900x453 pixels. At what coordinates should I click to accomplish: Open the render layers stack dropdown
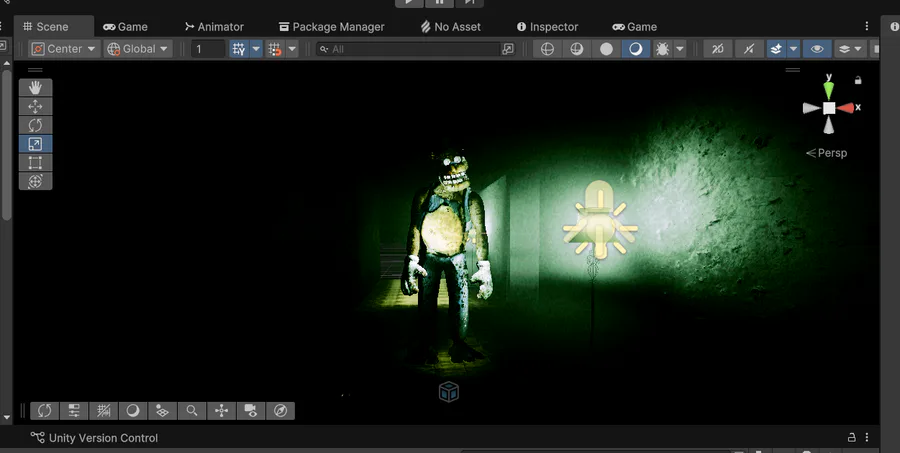point(850,49)
